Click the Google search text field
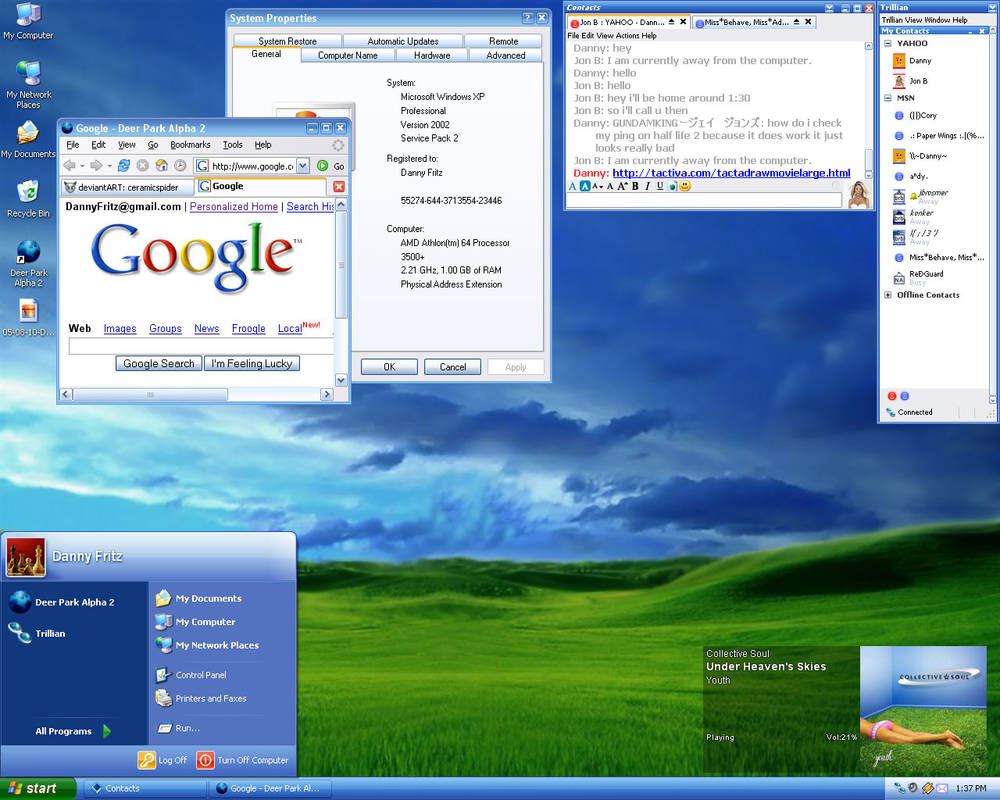The height and width of the screenshot is (800, 1000). (x=201, y=346)
